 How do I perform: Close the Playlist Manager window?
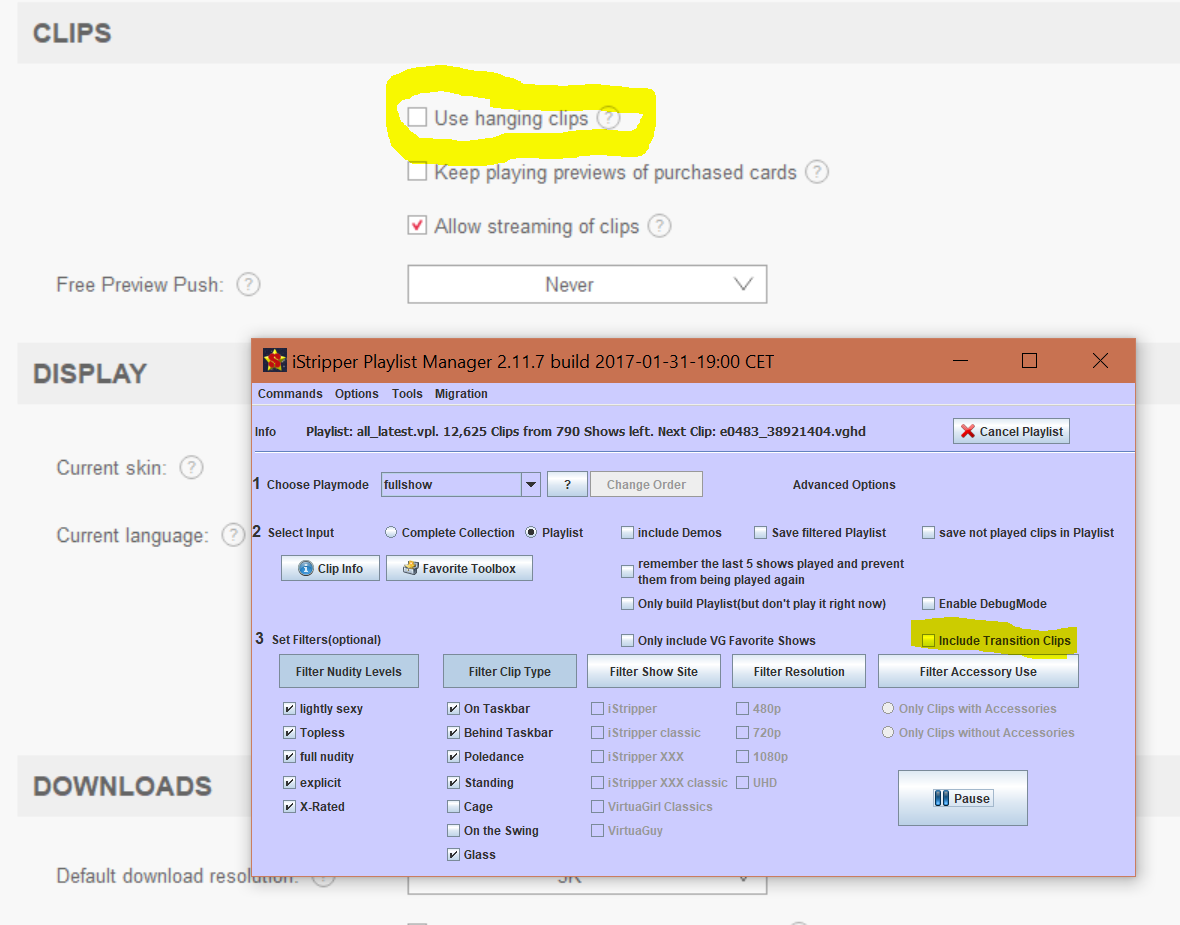pos(1099,361)
